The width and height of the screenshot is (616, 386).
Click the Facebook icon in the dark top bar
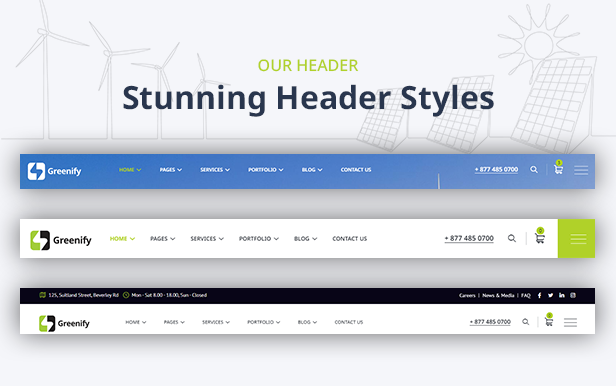pos(539,295)
